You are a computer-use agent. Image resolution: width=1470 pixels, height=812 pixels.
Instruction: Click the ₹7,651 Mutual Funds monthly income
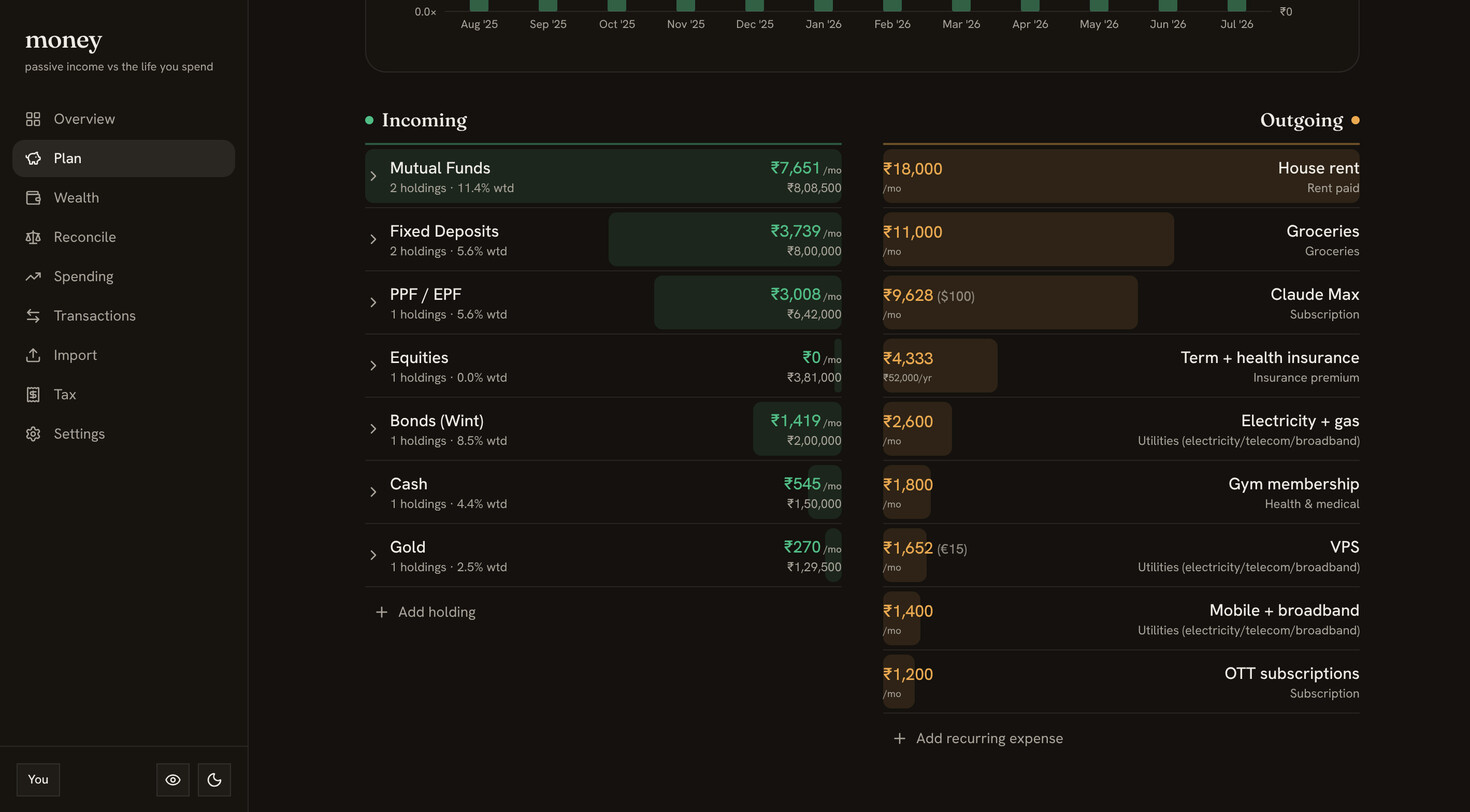pos(796,168)
